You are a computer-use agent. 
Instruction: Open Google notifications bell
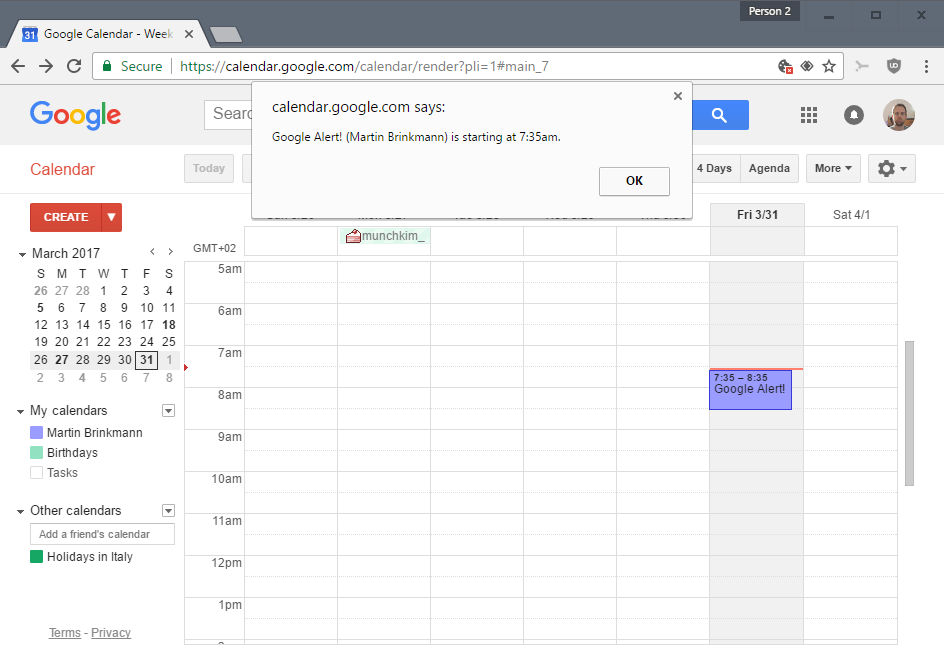point(854,114)
